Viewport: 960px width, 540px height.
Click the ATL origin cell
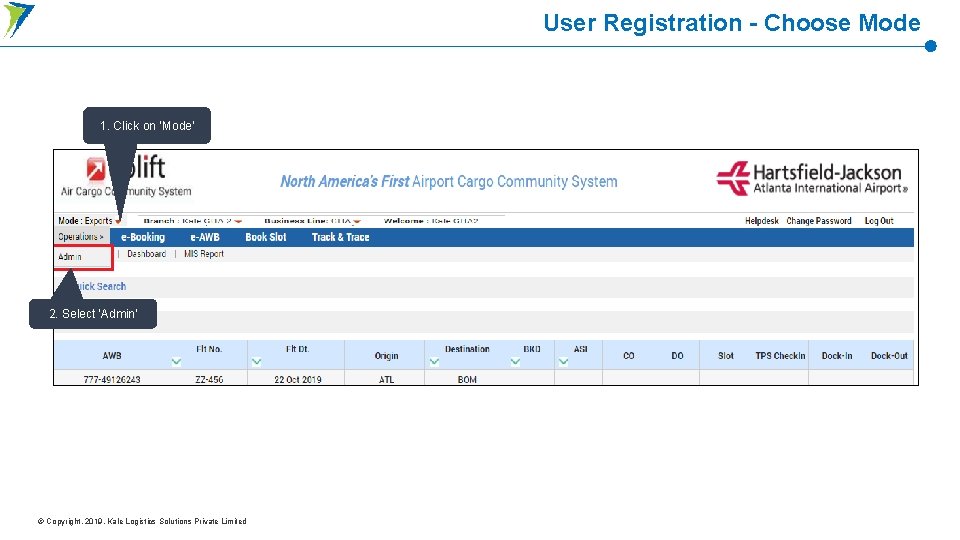tap(386, 380)
